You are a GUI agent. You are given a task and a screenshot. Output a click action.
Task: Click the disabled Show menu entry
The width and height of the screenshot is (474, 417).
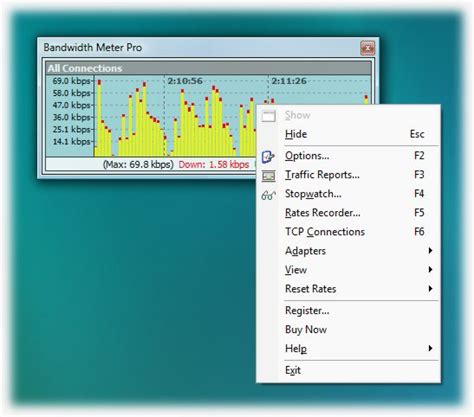click(348, 115)
